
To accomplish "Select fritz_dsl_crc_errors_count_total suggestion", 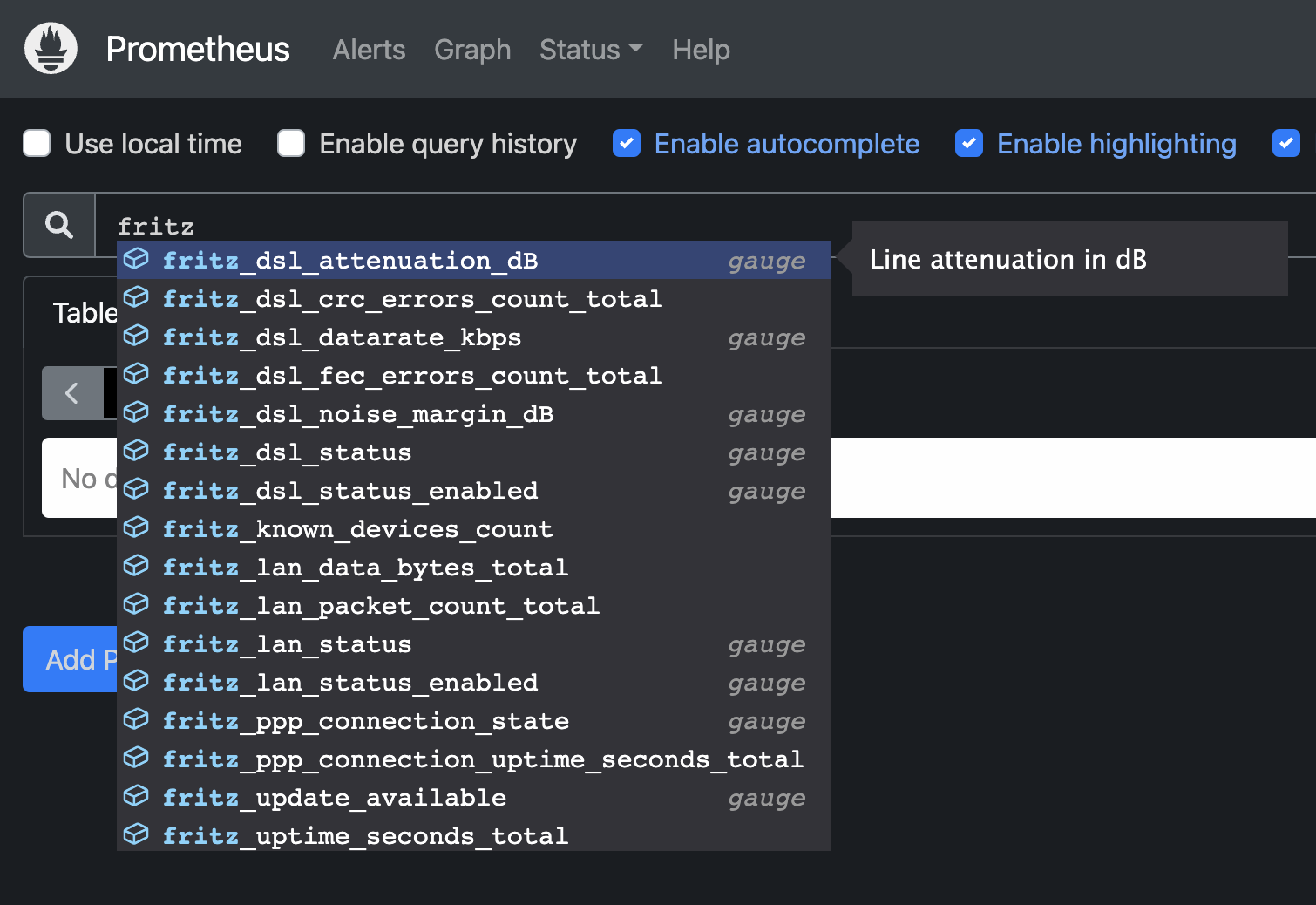I will 474,298.
